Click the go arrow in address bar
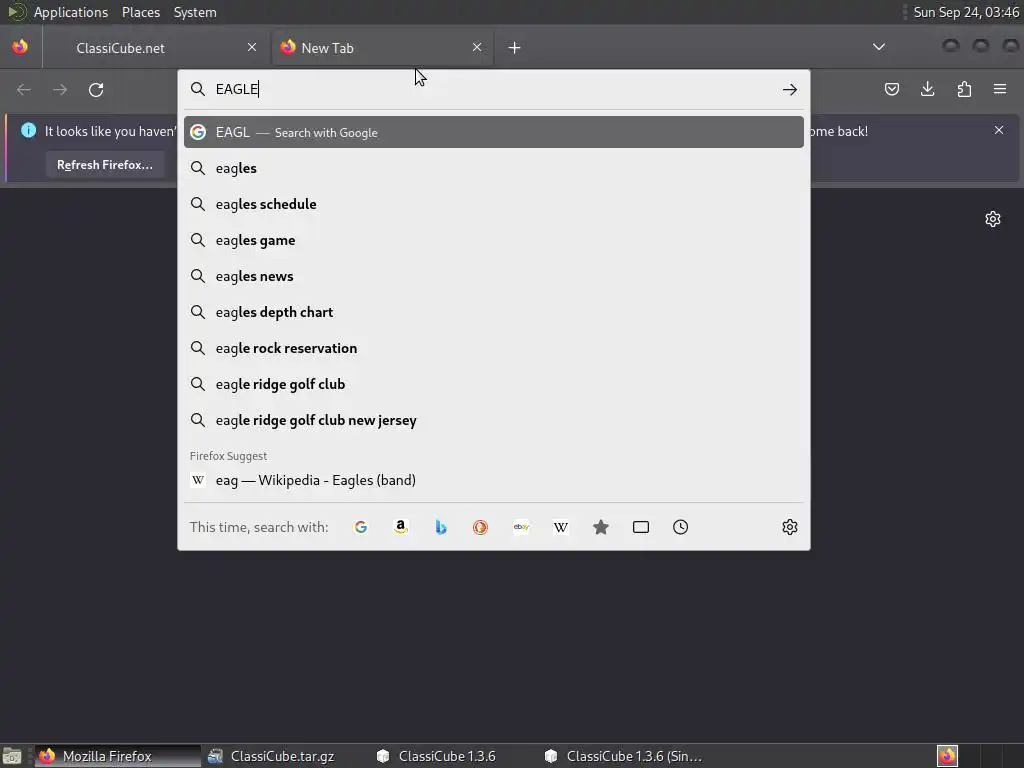This screenshot has width=1024, height=768. pos(790,89)
